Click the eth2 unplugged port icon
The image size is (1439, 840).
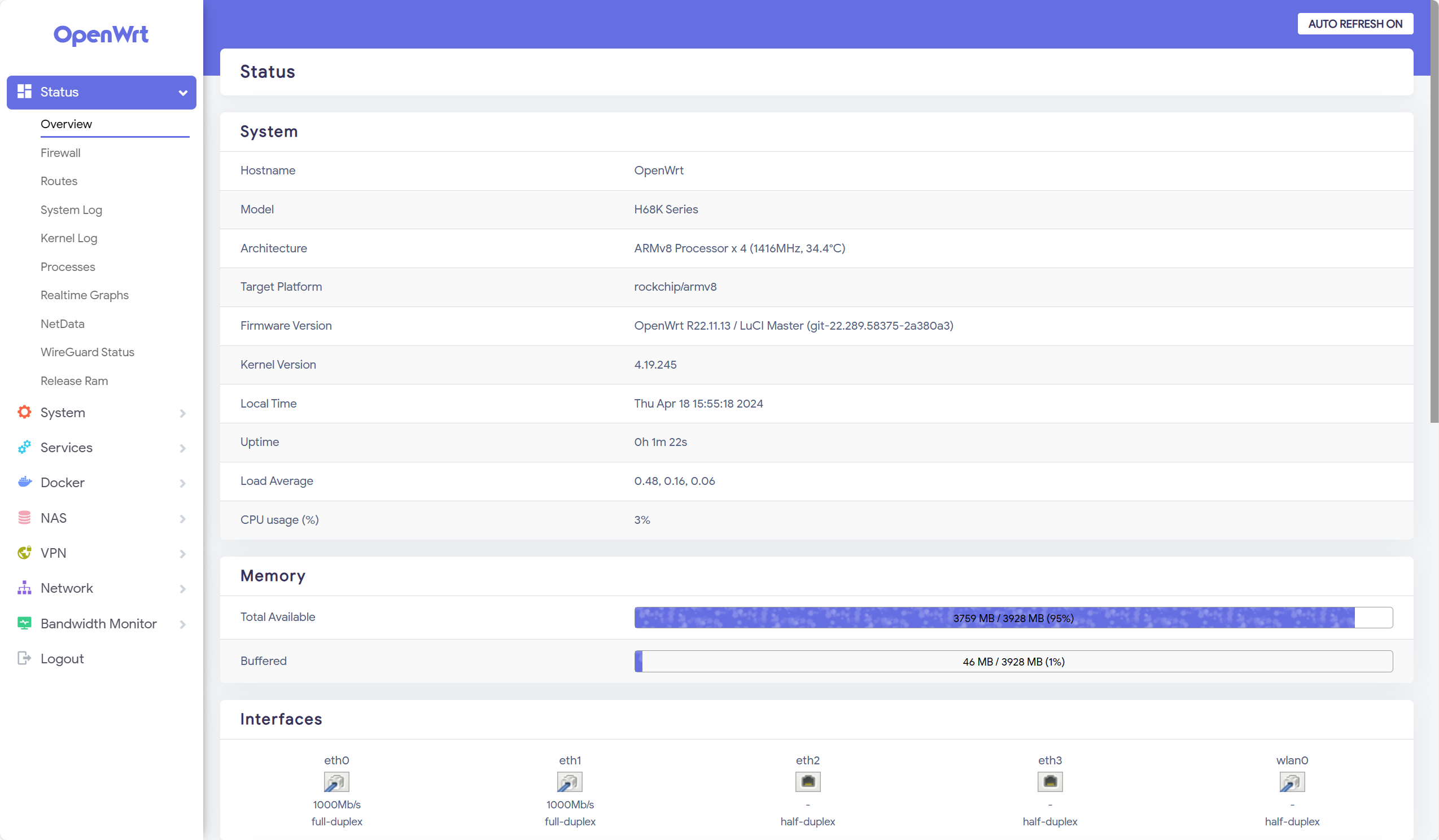click(807, 781)
